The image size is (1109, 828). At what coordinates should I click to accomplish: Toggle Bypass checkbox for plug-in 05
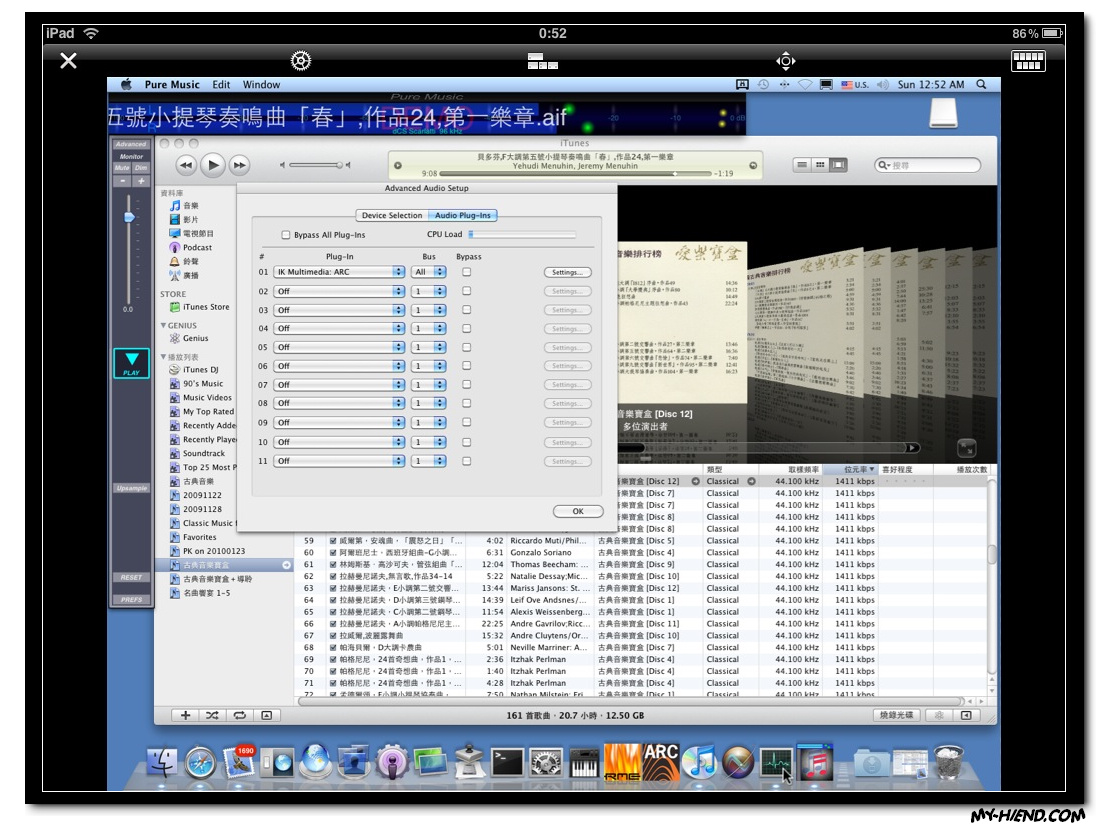click(466, 347)
